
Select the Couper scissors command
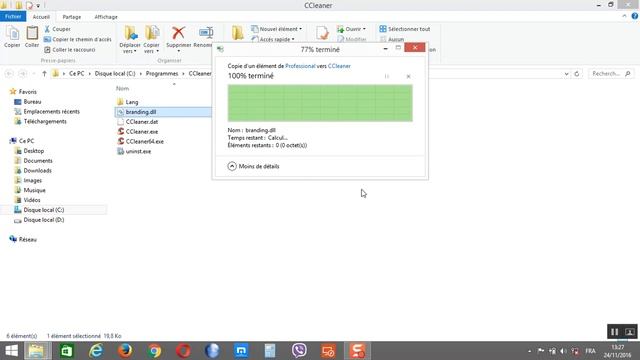point(57,29)
